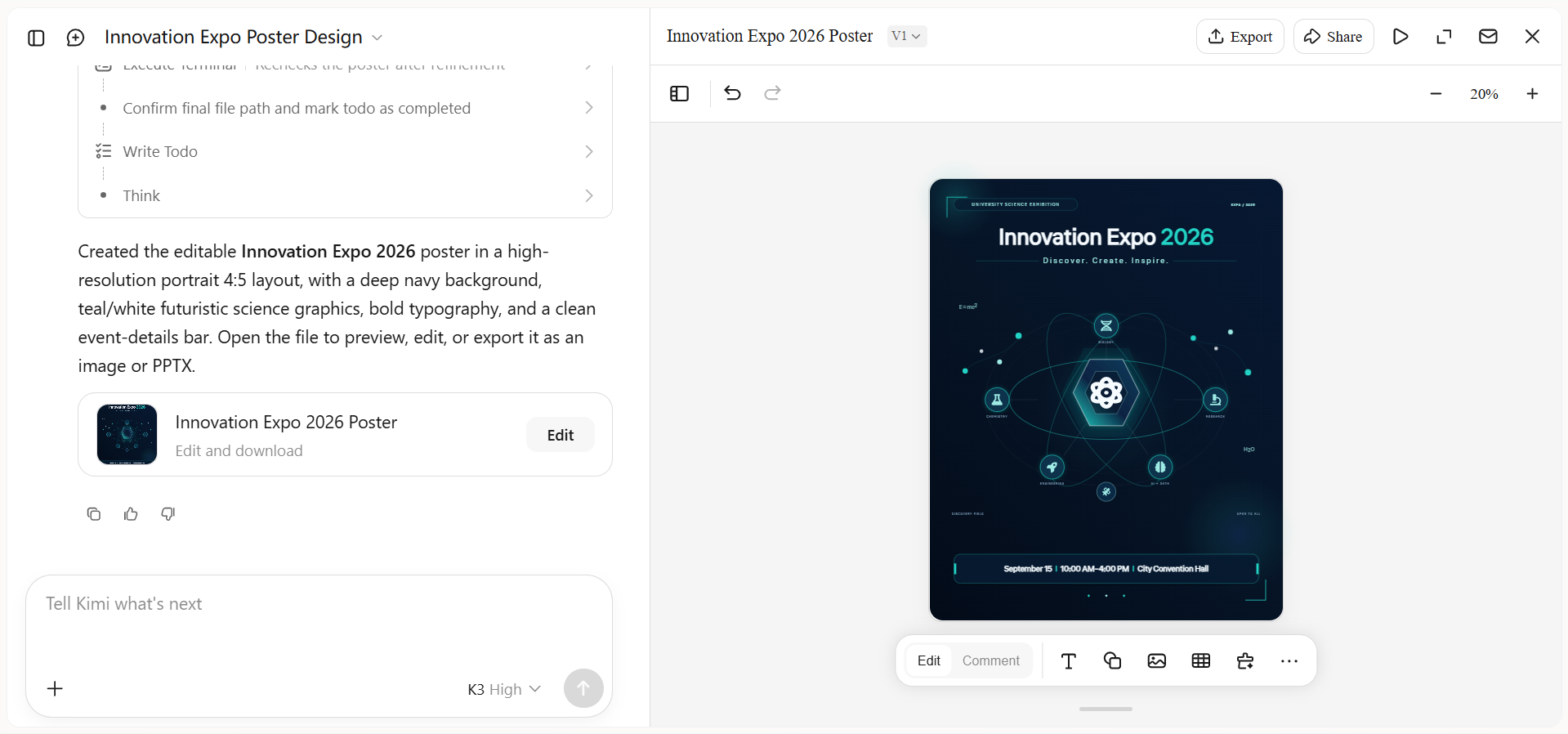Toggle the slides panel icon in editor

[x=679, y=94]
